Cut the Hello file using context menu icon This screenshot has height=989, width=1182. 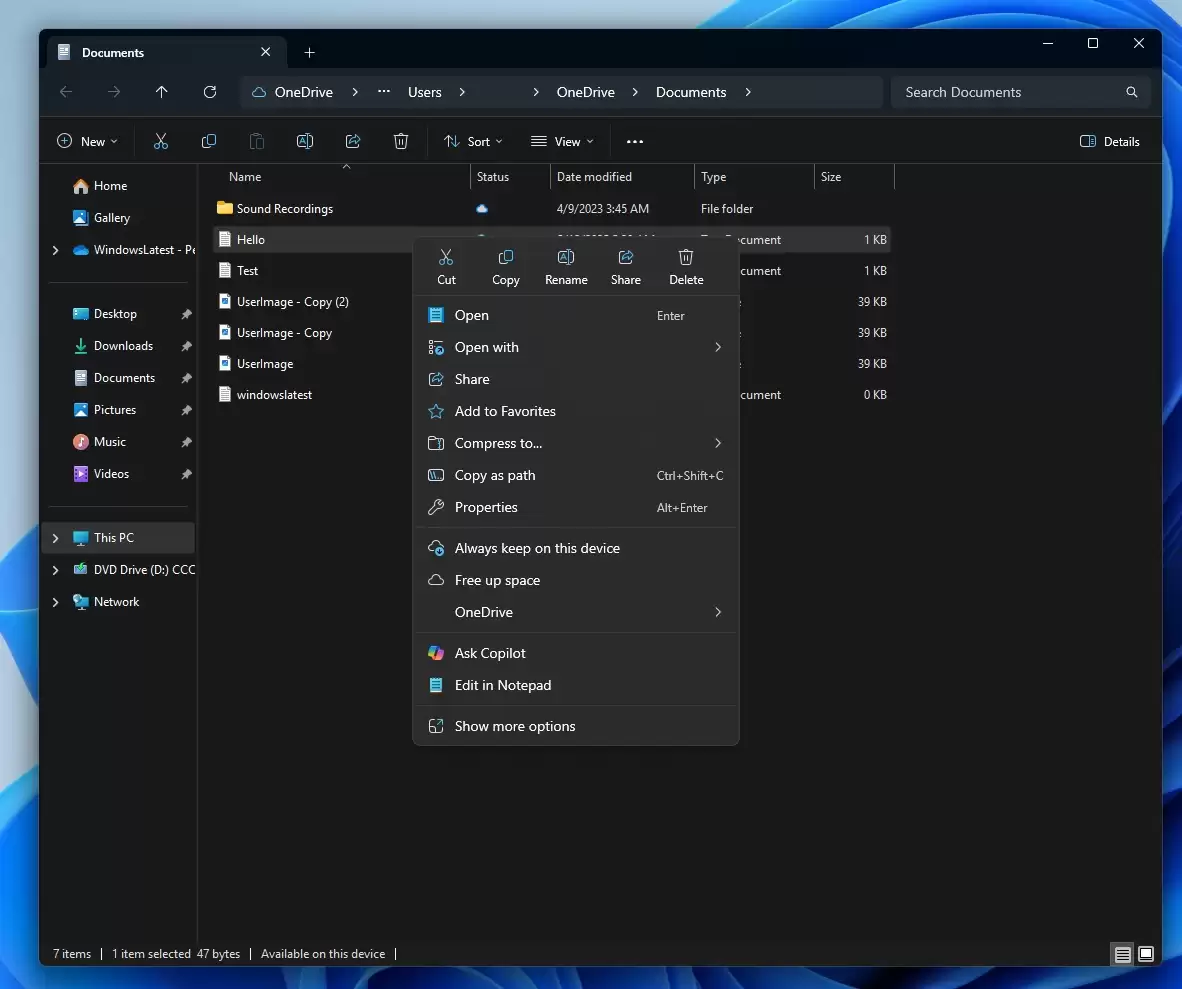447,265
